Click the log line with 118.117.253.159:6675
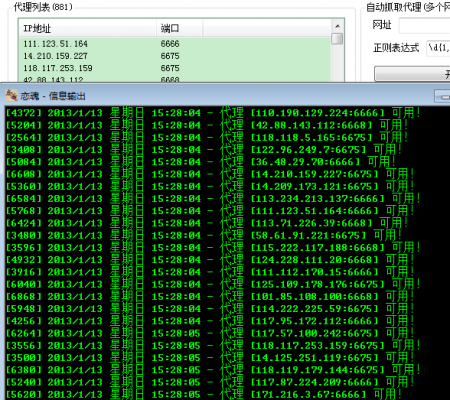The height and width of the screenshot is (400, 450). tap(213, 346)
